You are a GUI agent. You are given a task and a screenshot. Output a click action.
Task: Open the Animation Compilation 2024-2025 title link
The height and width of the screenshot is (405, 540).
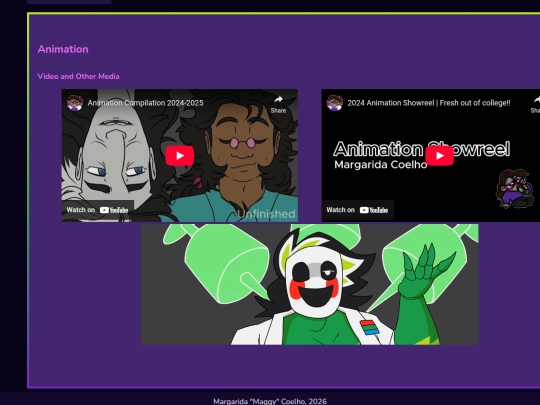coord(145,103)
